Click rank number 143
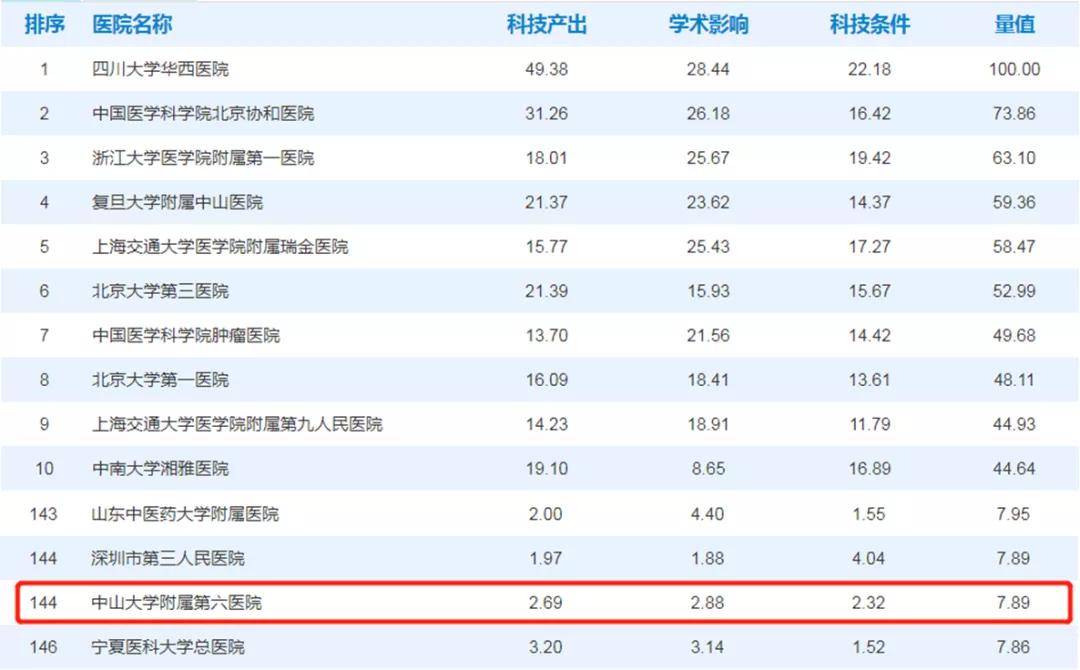Screen dimensions: 1080x670 point(43,514)
